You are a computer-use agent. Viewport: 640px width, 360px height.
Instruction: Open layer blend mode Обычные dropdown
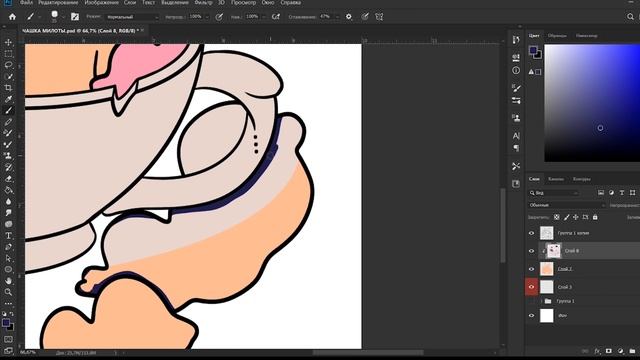click(567, 205)
